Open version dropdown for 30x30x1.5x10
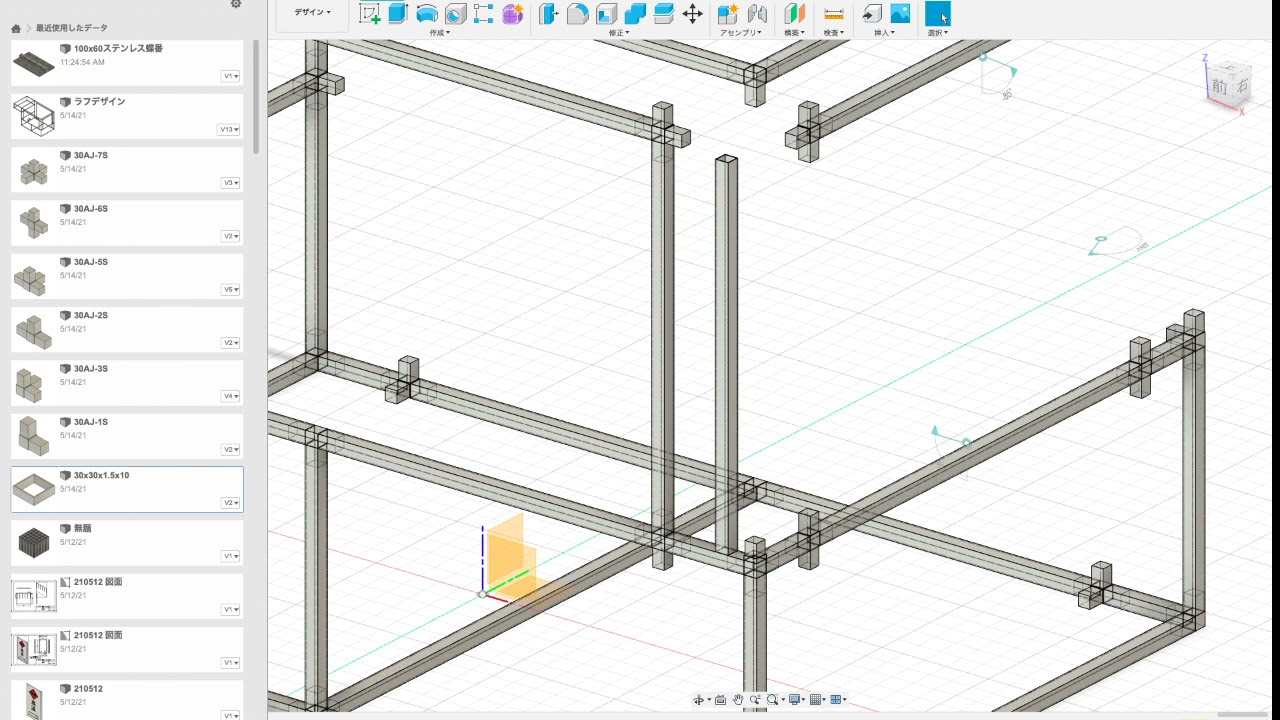The width and height of the screenshot is (1280, 720). coord(231,503)
